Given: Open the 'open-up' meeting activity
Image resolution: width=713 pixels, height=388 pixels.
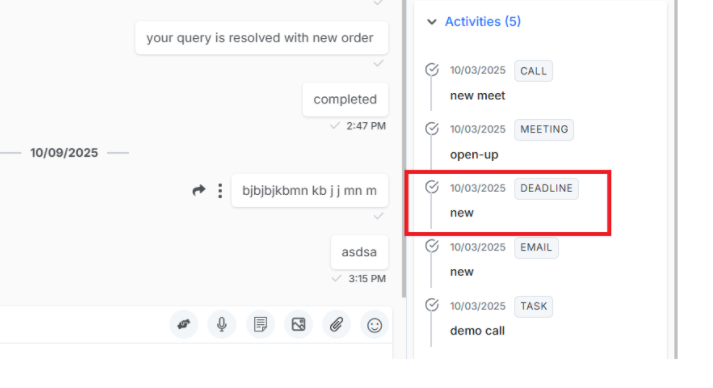Looking at the screenshot, I should click(474, 155).
